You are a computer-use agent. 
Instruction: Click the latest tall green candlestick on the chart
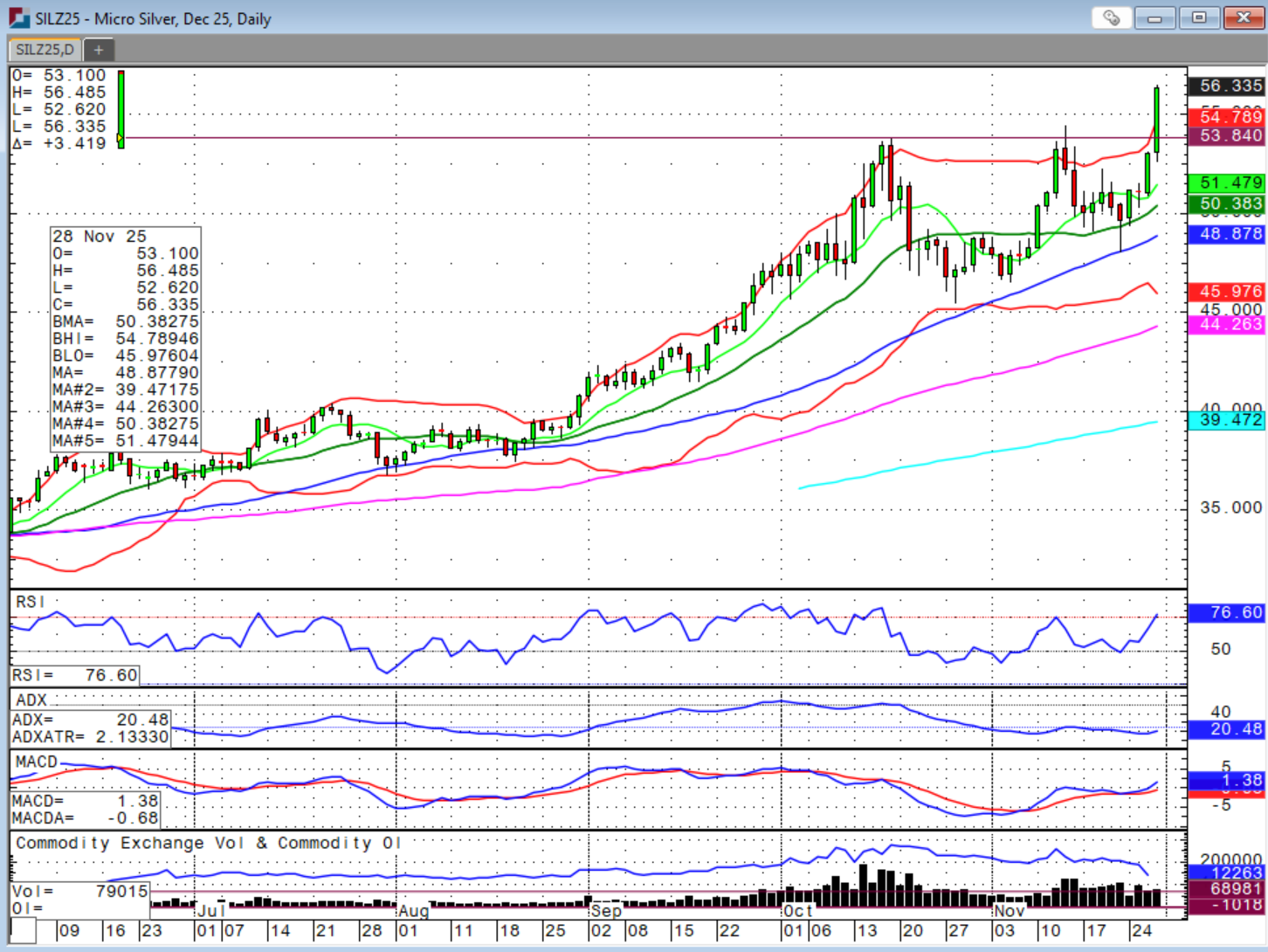point(1157,121)
